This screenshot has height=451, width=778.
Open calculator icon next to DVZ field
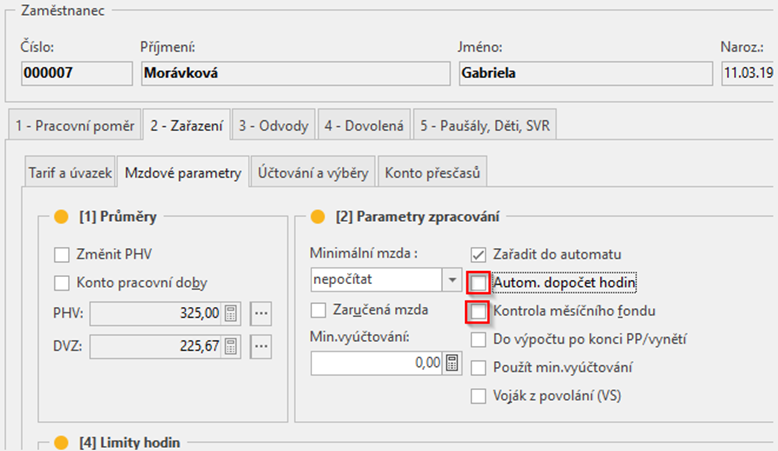[x=232, y=347]
